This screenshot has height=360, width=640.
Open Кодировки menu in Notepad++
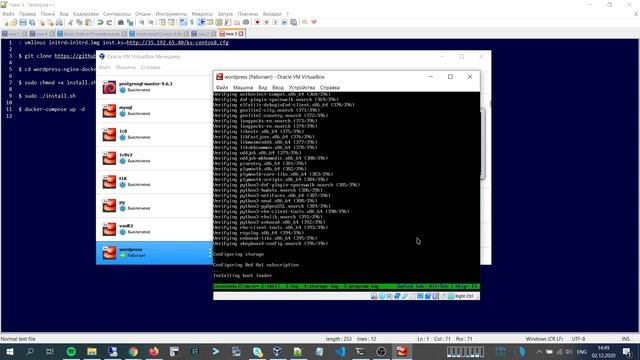pyautogui.click(x=86, y=14)
